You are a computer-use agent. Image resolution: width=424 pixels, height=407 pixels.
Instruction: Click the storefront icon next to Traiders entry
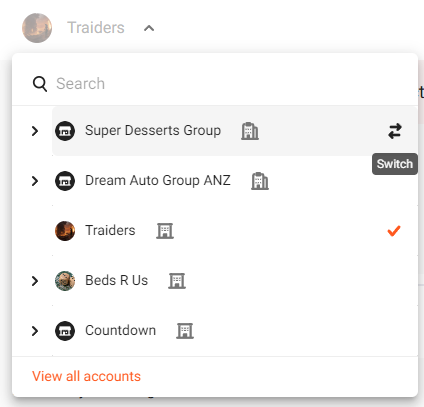(x=165, y=231)
